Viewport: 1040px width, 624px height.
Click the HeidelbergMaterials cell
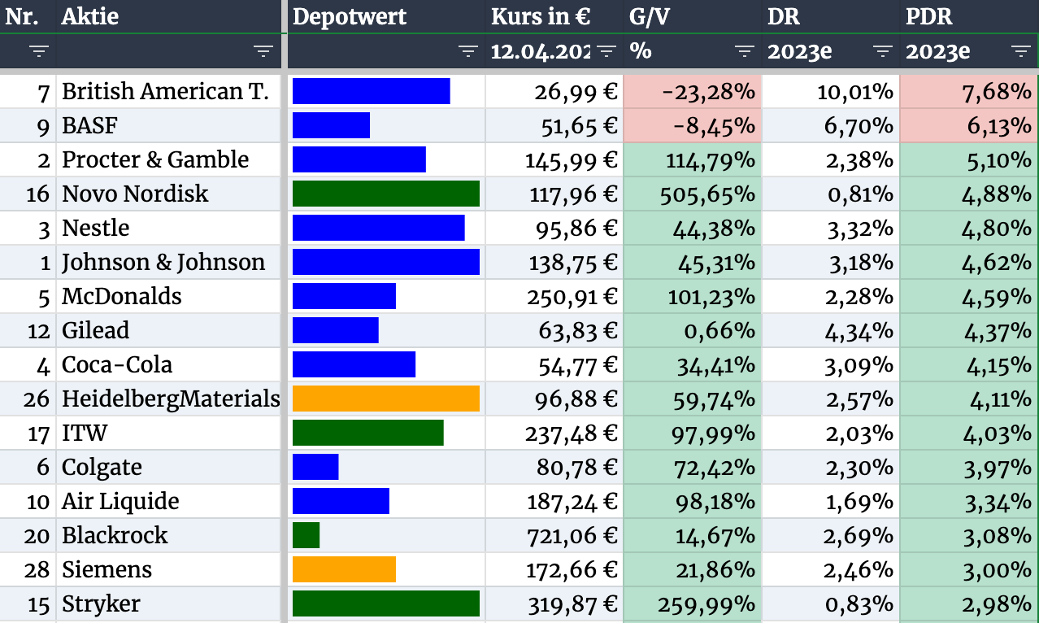(x=169, y=399)
